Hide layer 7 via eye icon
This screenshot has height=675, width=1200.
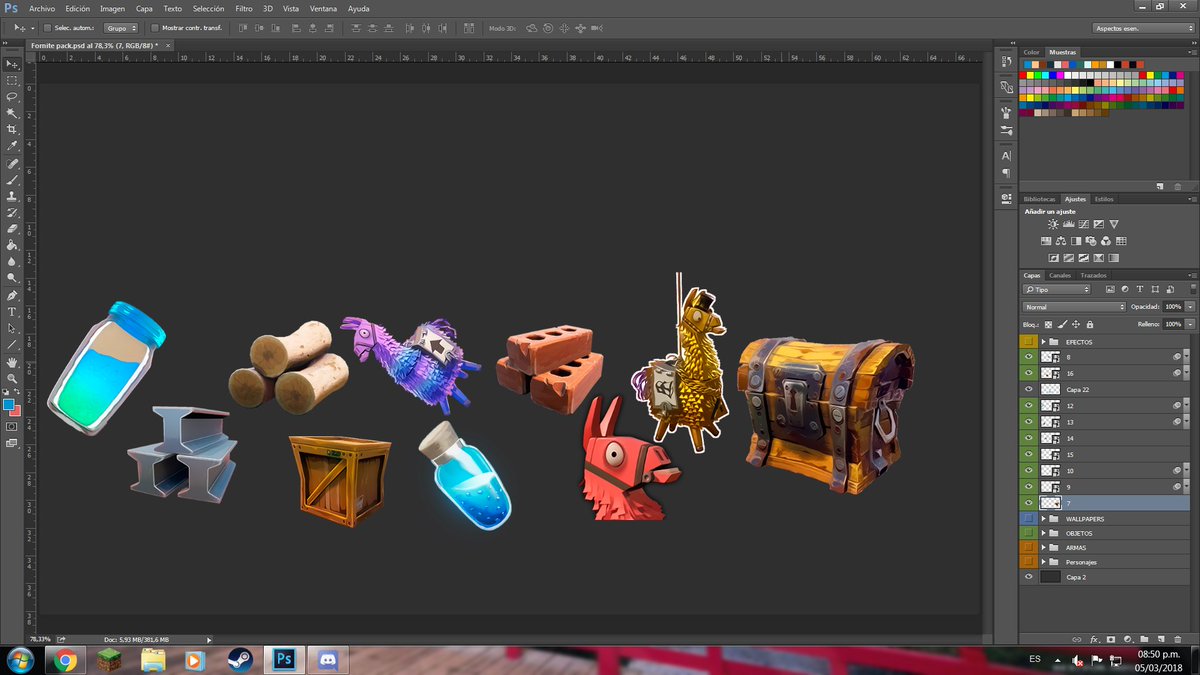[1028, 503]
